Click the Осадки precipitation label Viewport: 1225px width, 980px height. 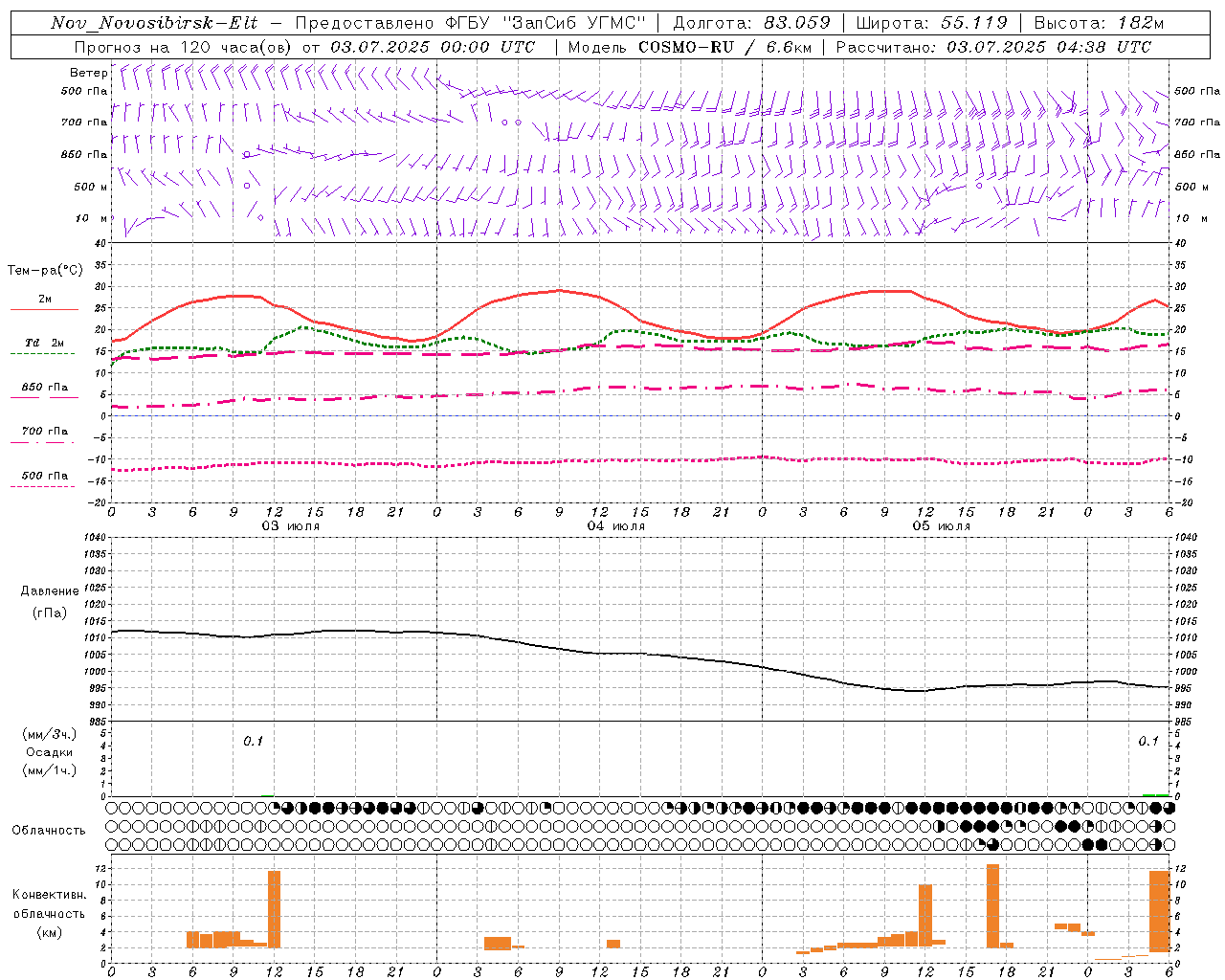[50, 752]
